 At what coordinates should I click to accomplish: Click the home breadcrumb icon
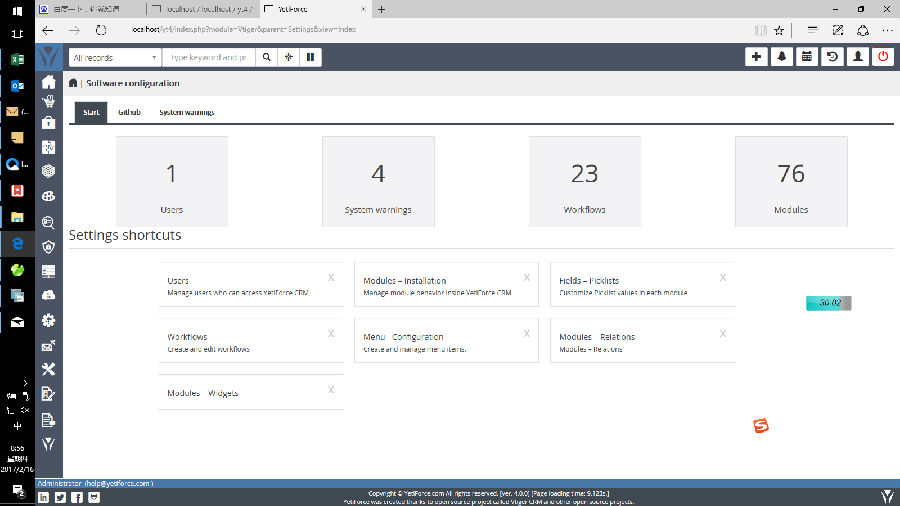click(x=73, y=83)
